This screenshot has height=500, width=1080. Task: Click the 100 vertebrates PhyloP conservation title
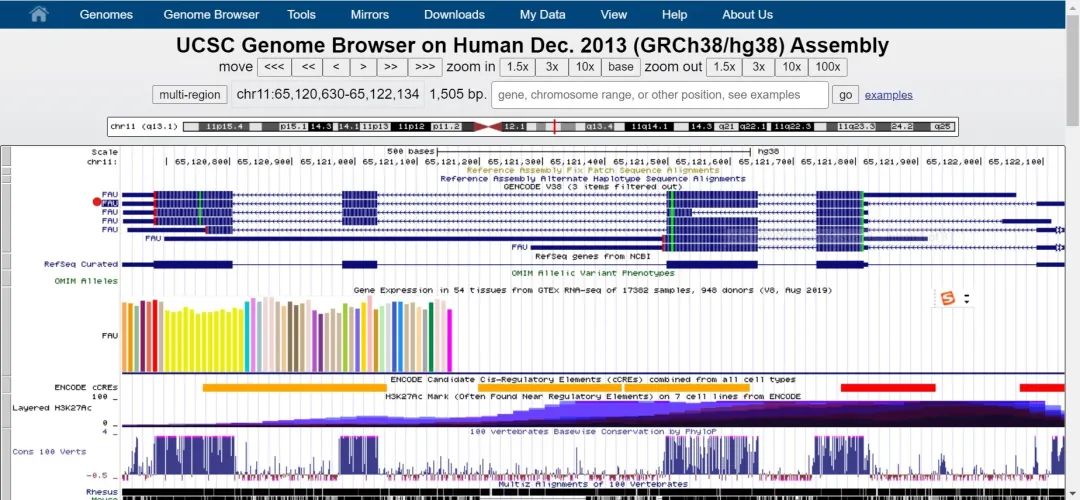[592, 432]
